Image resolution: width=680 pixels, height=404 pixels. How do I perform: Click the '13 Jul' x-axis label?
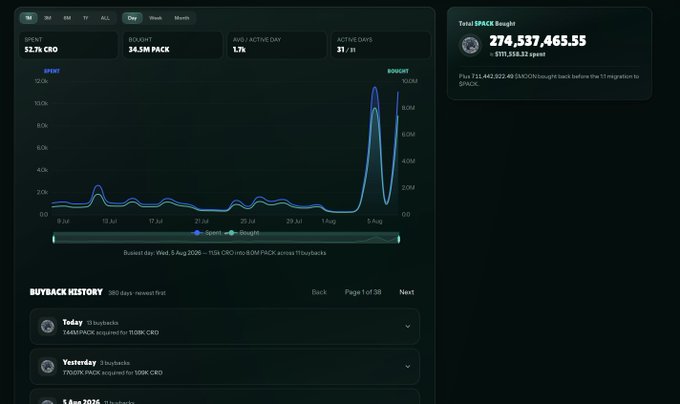tap(109, 221)
